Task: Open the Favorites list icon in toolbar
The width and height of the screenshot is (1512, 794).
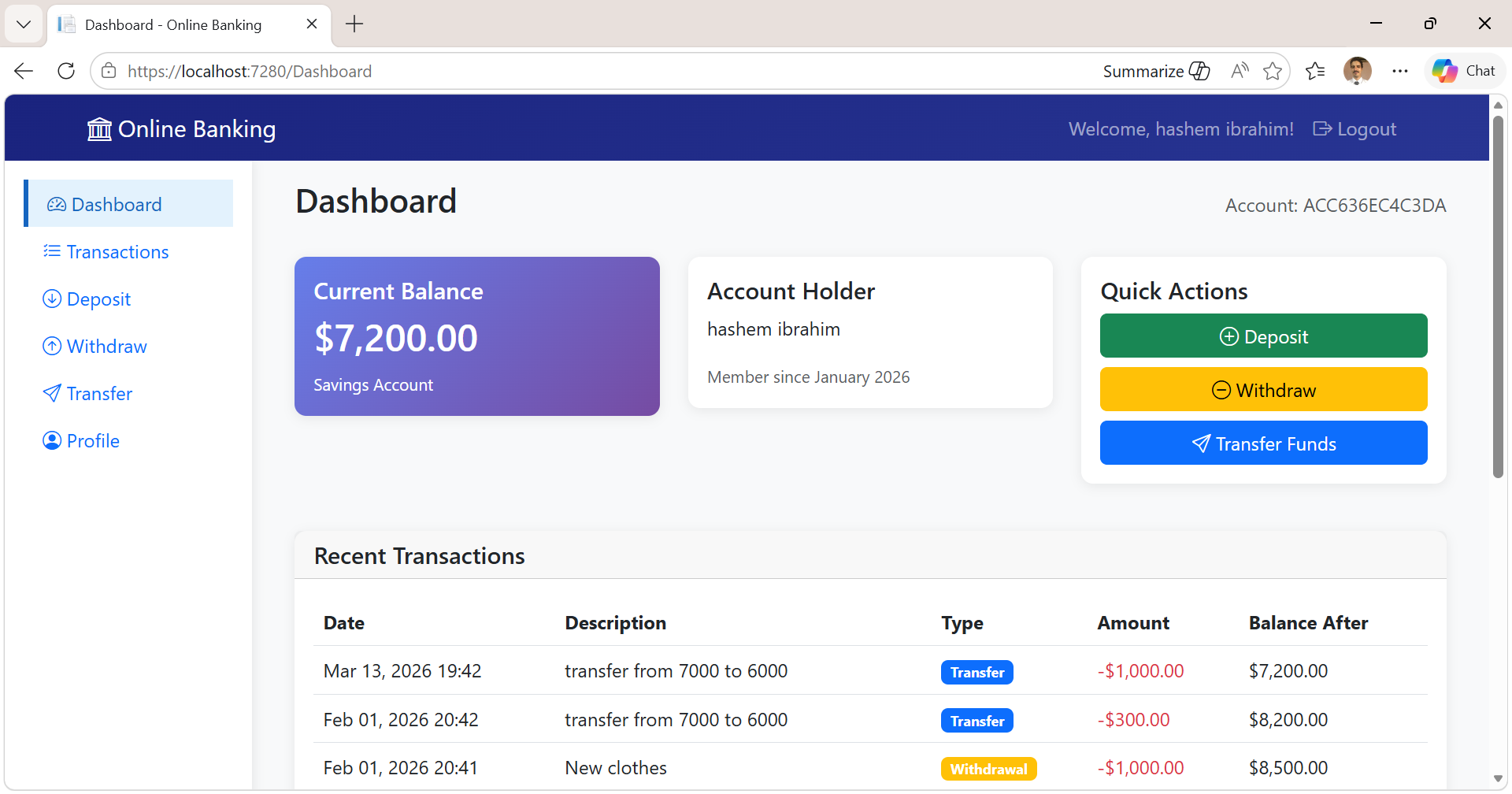Action: pyautogui.click(x=1315, y=71)
